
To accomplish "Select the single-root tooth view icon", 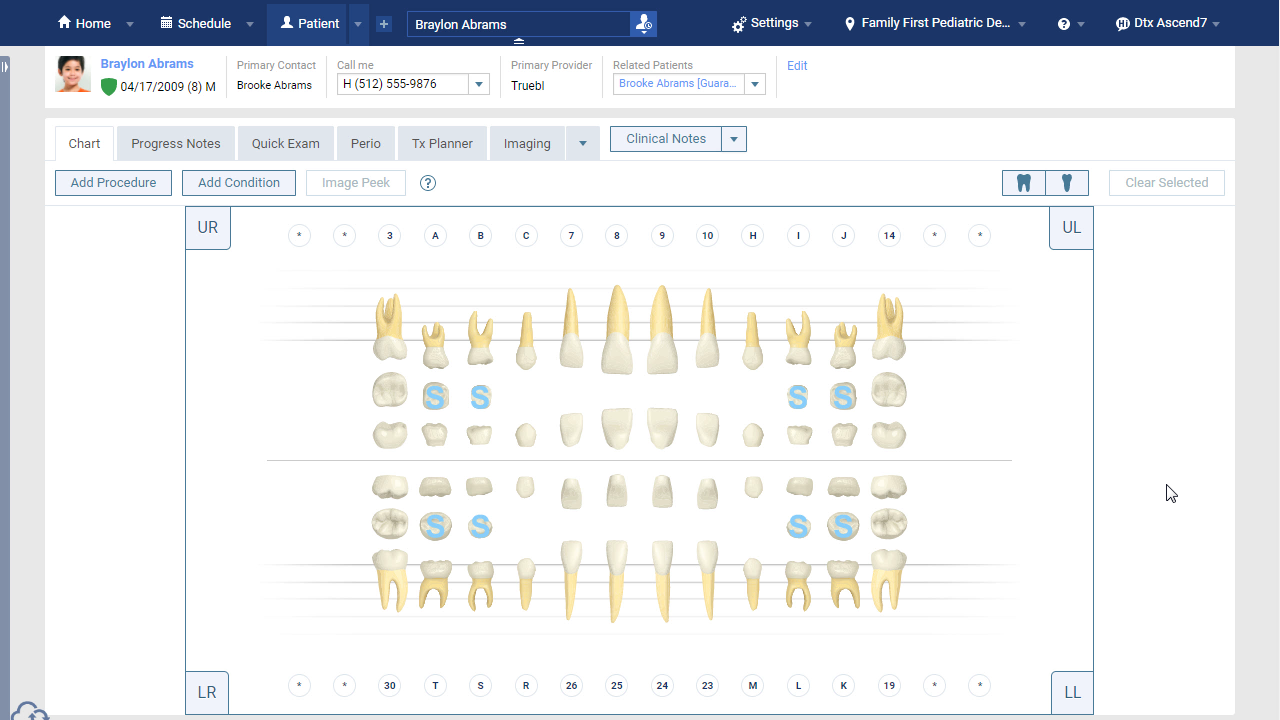I will click(1067, 183).
